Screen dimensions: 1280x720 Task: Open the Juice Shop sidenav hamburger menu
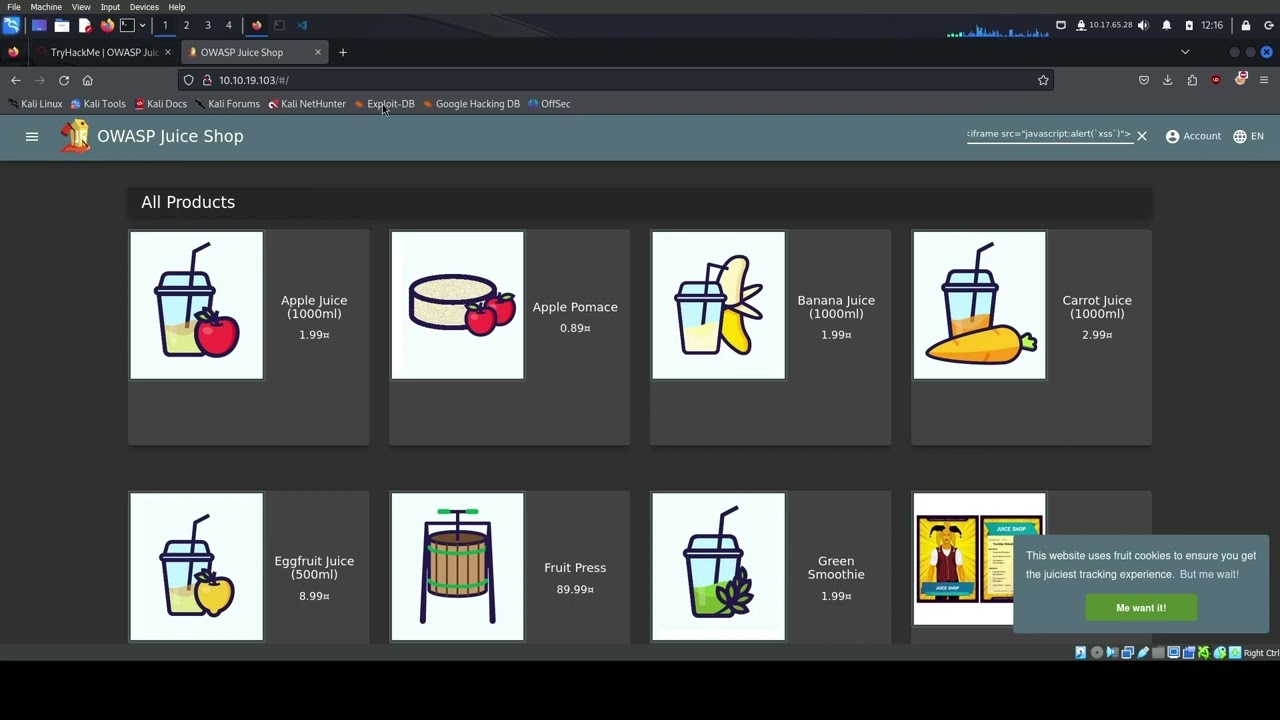click(32, 136)
